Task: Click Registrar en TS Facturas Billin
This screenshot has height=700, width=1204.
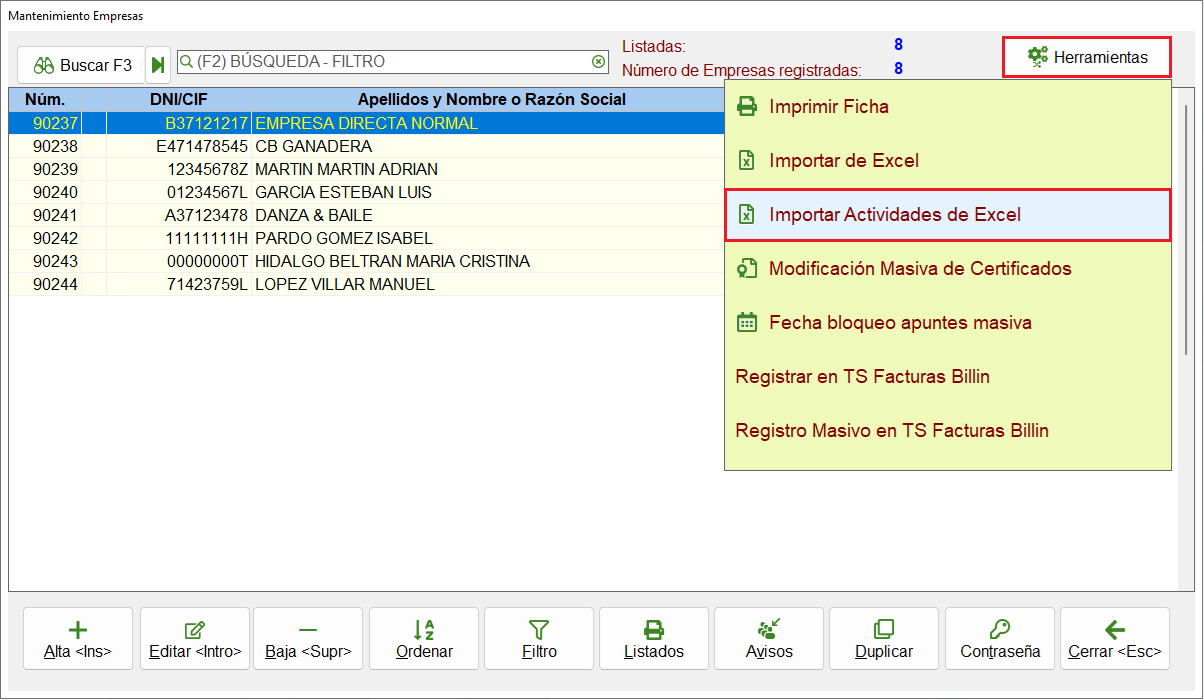Action: click(947, 377)
